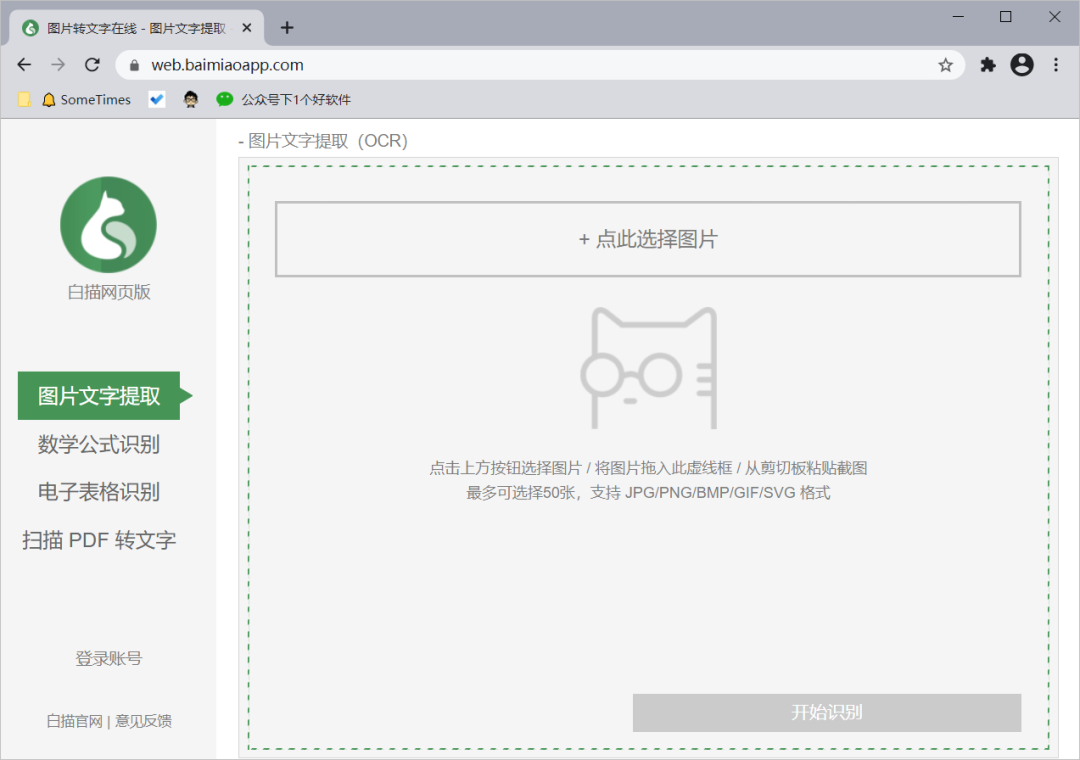Select 扫描 PDF 转文字 in the sidebar
1080x760 pixels.
coord(98,540)
